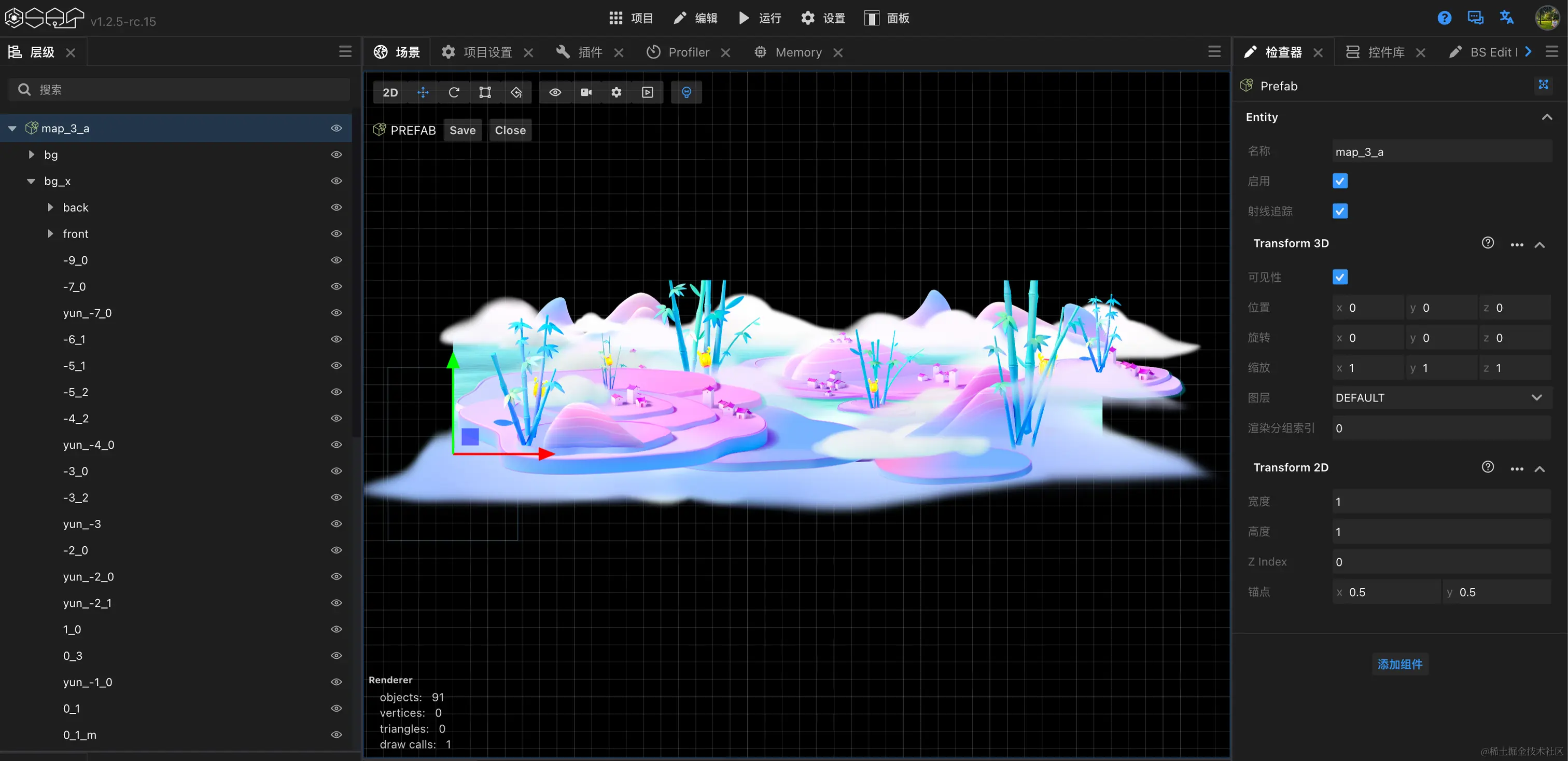Select the rotate tool in scene toolbar

coord(454,92)
